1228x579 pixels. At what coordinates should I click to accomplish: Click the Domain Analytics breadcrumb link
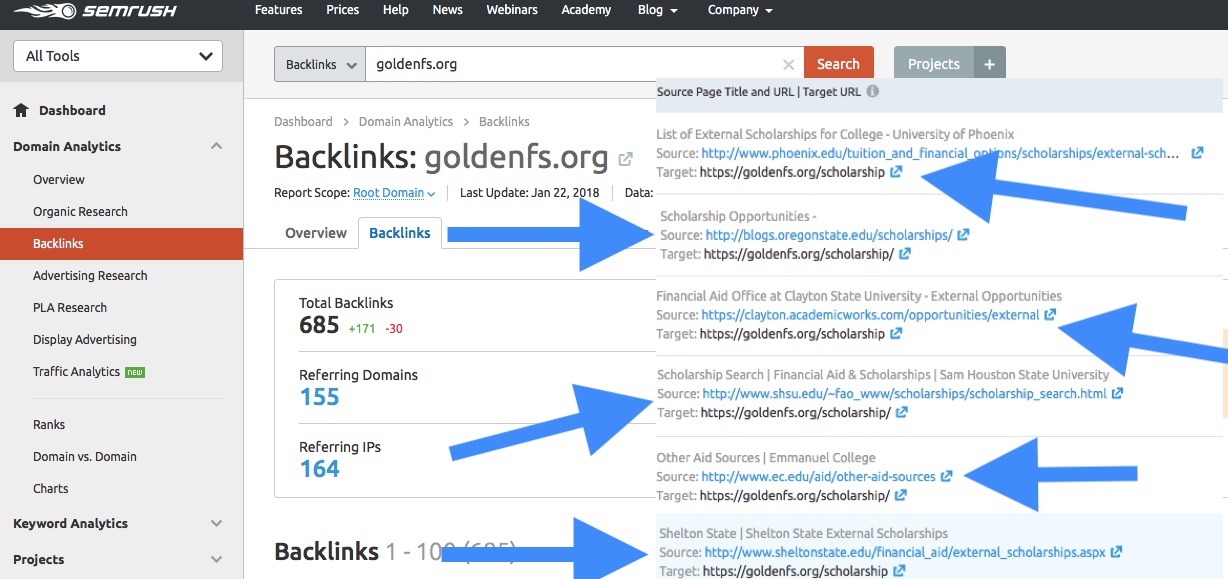pyautogui.click(x=406, y=122)
